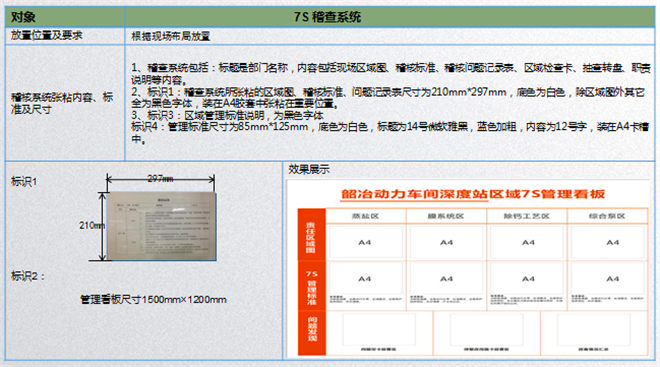660x367 pixels.
Task: Click the label "标识2："
Action: click(x=28, y=276)
